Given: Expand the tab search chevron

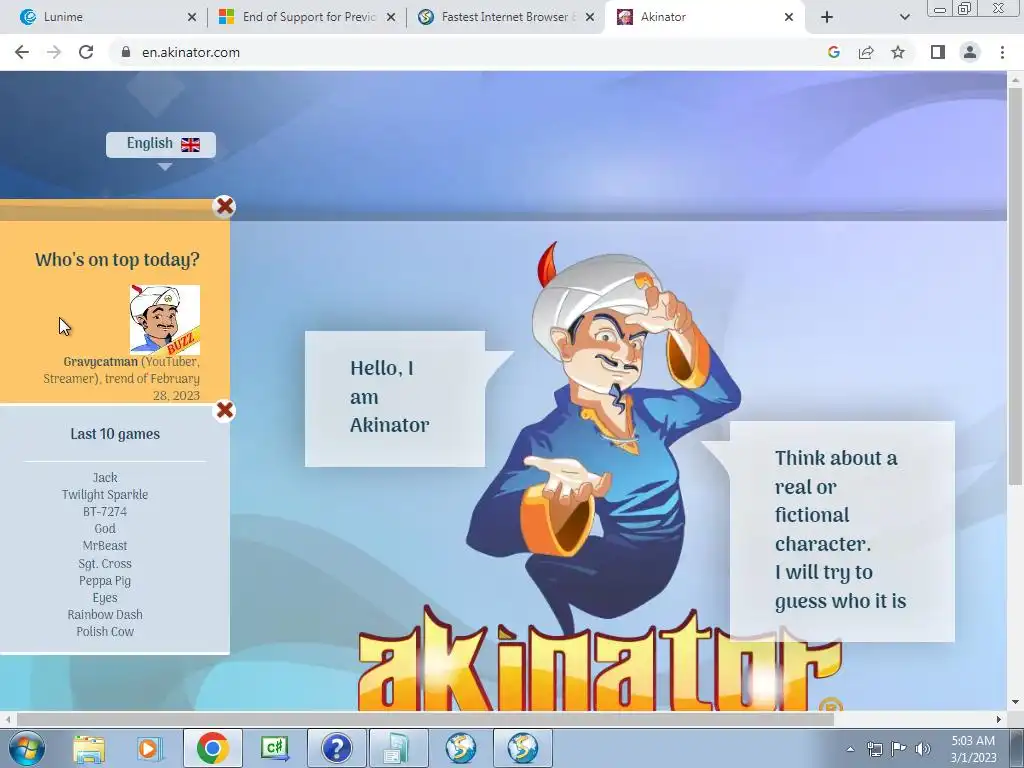Looking at the screenshot, I should [904, 17].
